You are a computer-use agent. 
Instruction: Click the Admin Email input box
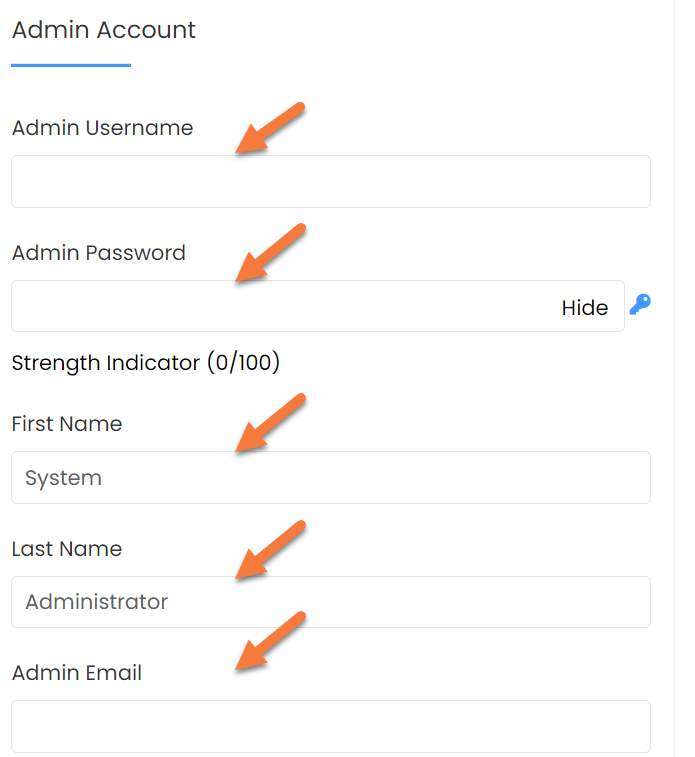(x=330, y=726)
